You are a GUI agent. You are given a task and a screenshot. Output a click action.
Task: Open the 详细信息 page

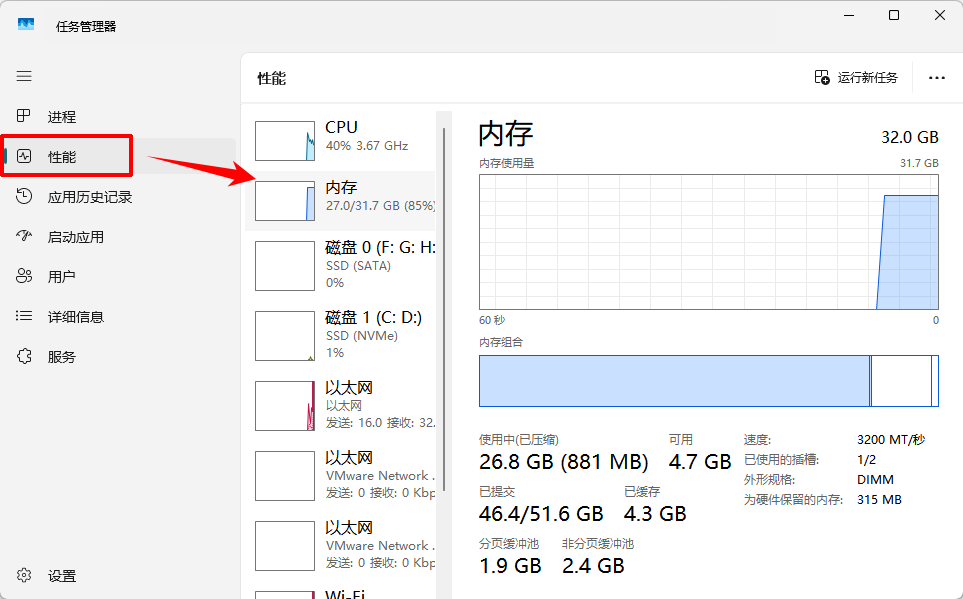[x=119, y=316]
